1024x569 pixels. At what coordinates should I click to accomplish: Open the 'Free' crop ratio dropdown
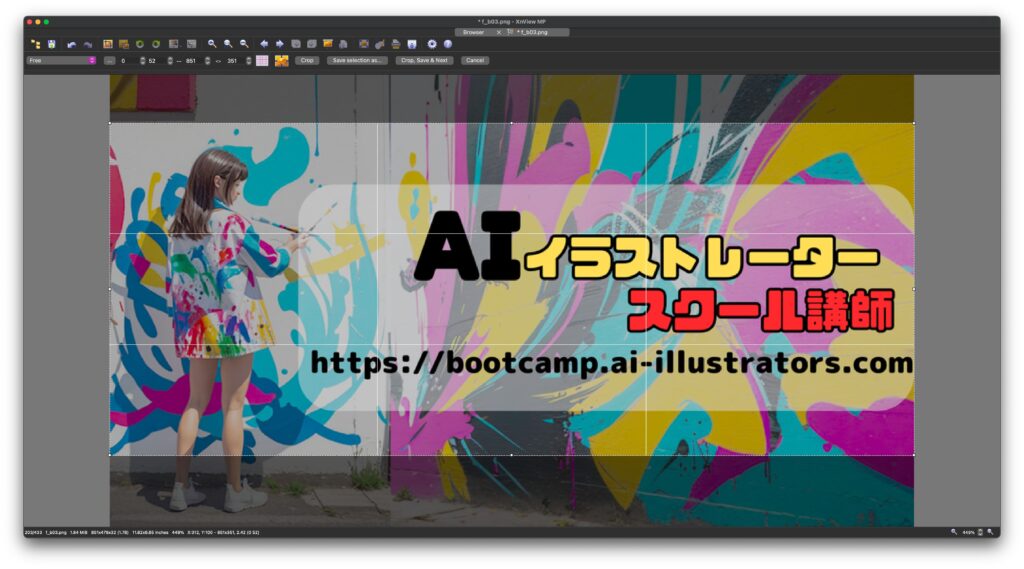61,60
